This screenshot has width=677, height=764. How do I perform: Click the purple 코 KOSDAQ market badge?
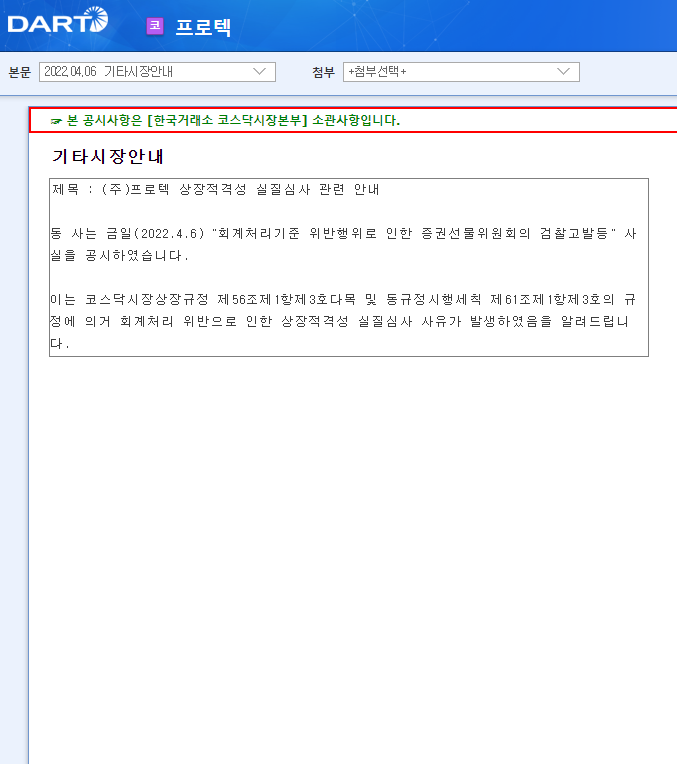pyautogui.click(x=155, y=26)
